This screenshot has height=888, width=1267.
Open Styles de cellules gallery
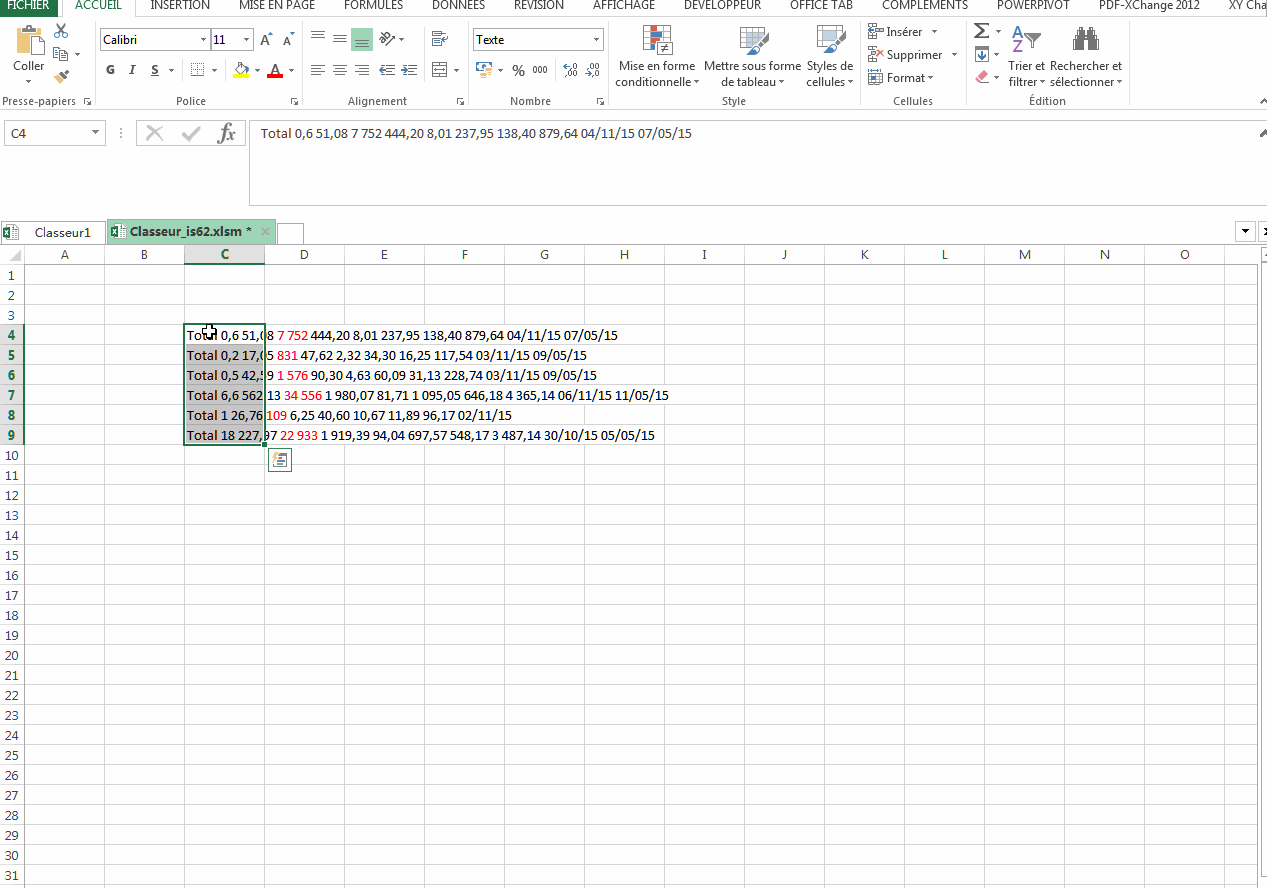[830, 56]
